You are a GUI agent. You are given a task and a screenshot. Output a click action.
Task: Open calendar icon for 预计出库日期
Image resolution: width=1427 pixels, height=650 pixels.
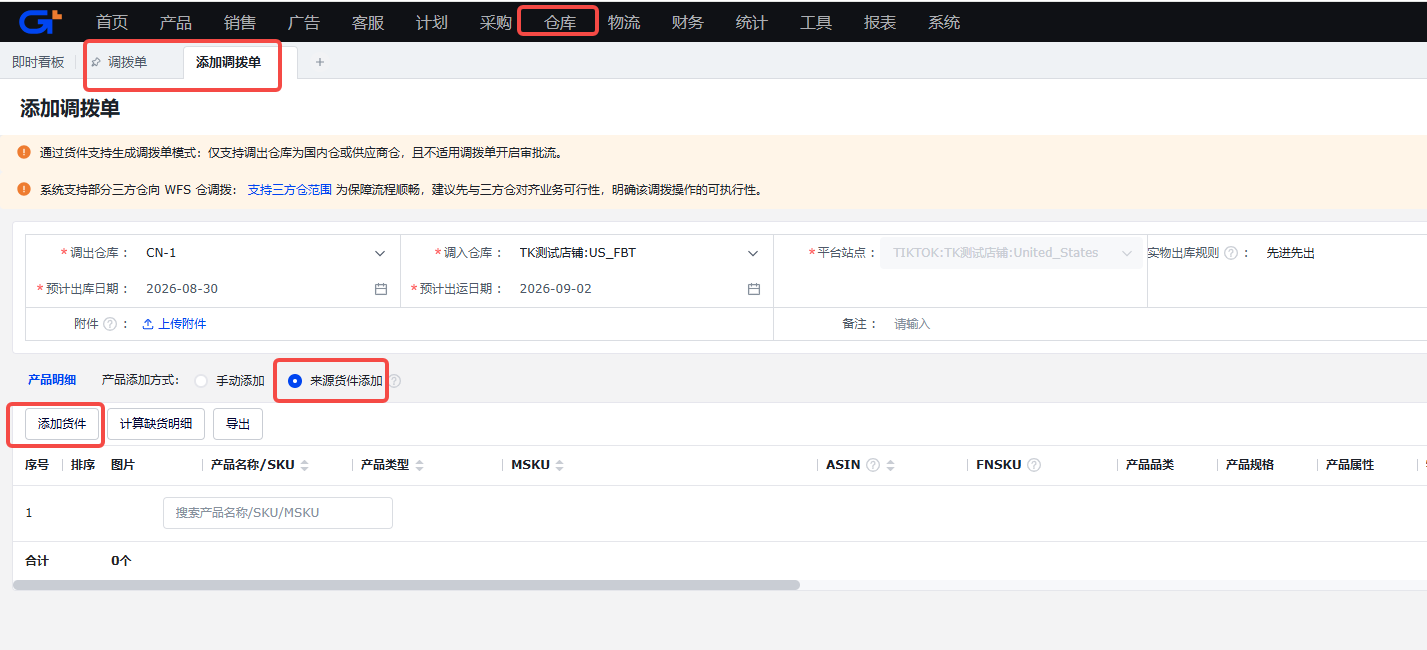pyautogui.click(x=381, y=289)
